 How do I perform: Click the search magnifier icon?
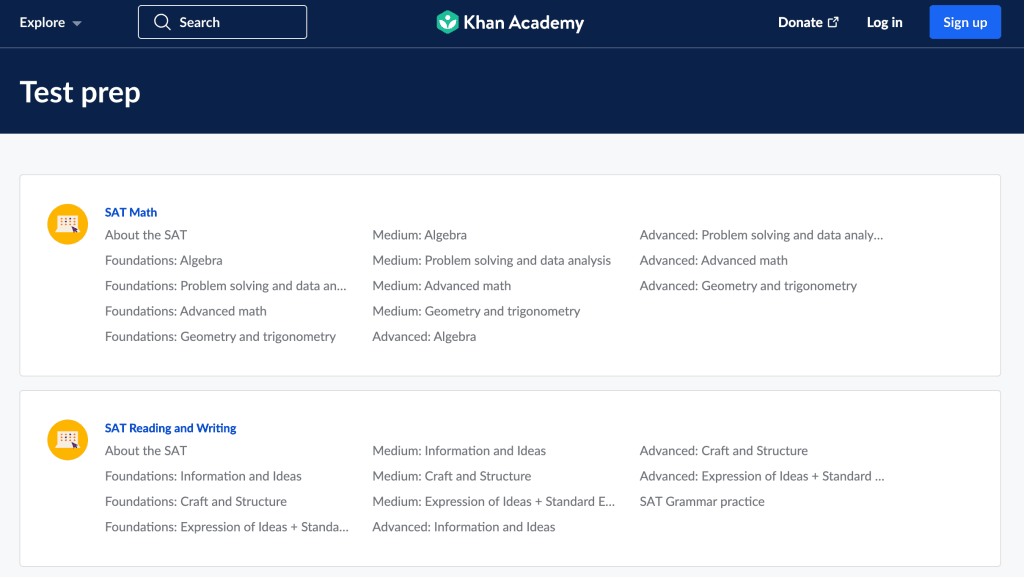pyautogui.click(x=162, y=21)
